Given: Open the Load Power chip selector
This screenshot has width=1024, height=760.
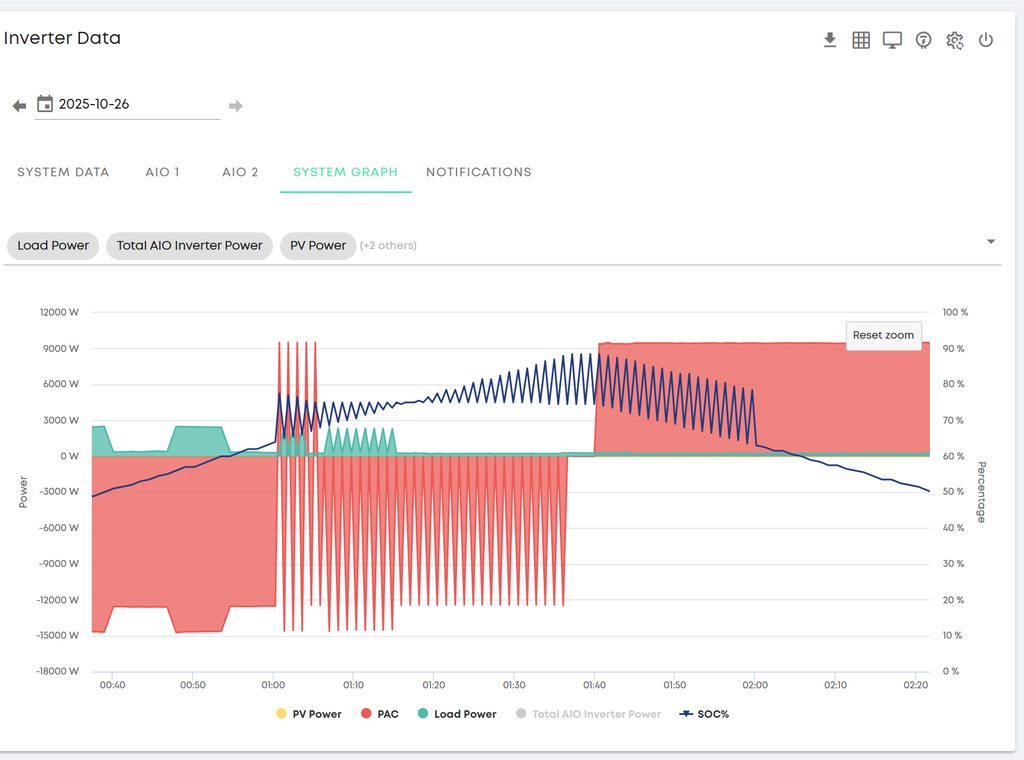Looking at the screenshot, I should (x=53, y=245).
